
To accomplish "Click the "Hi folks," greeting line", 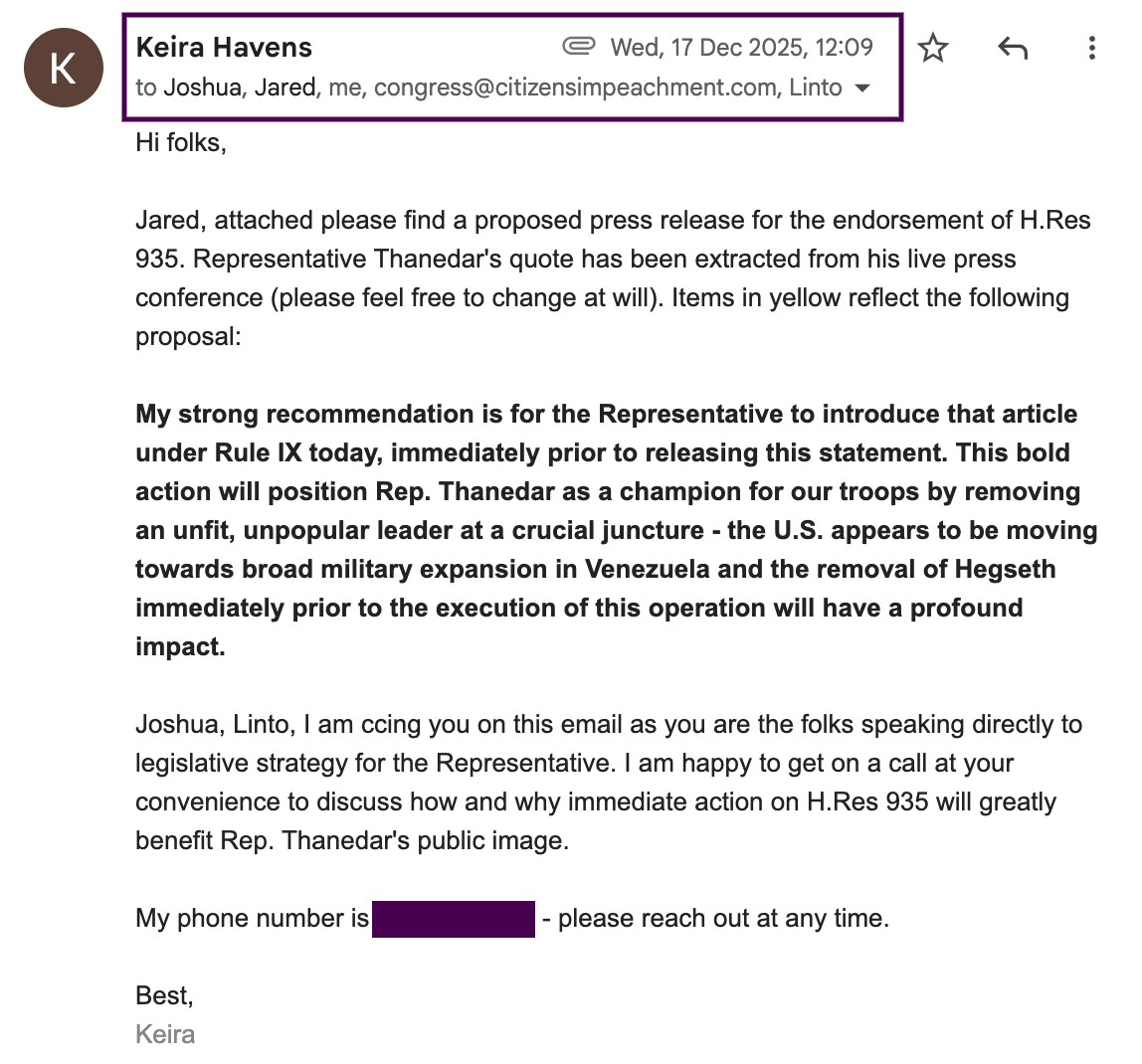I will point(181,142).
